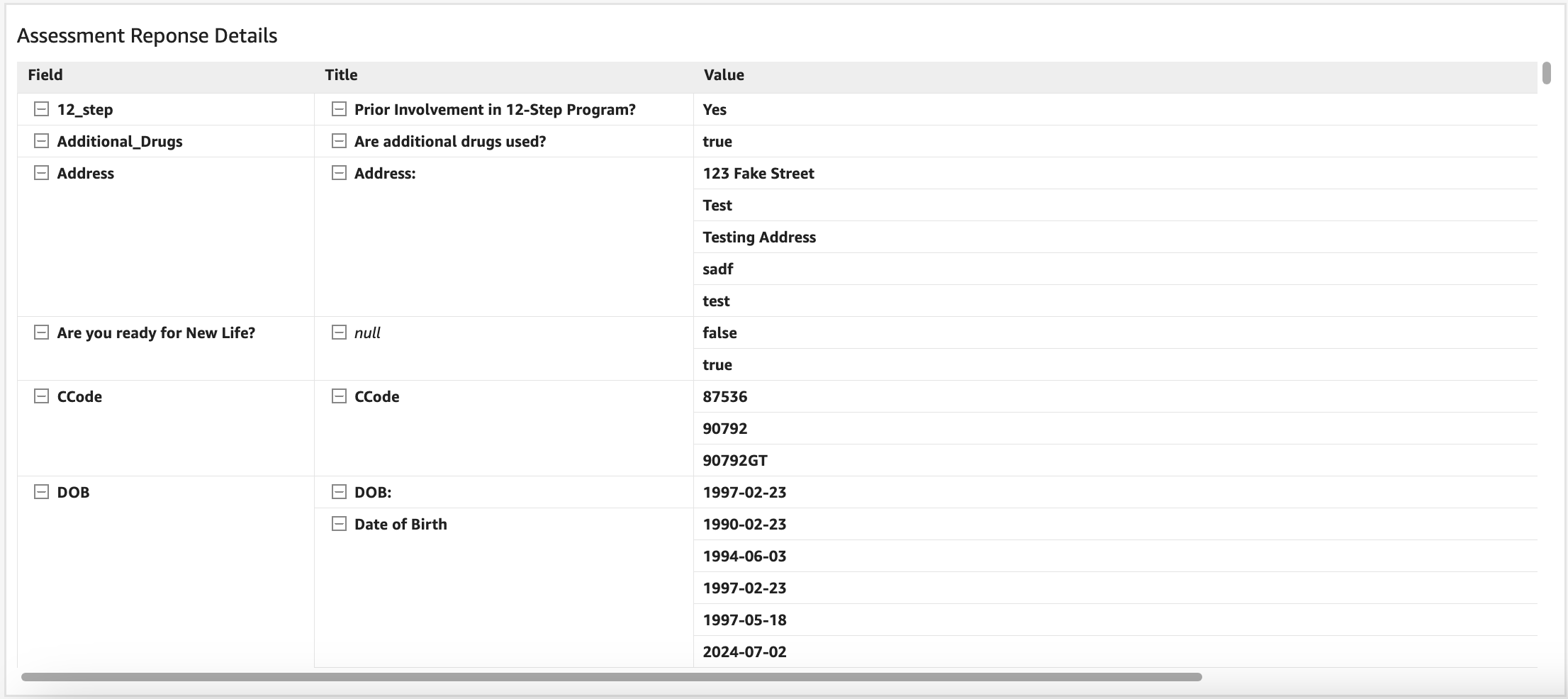Viewport: 1568px width, 699px height.
Task: Collapse the CCode title group
Action: pyautogui.click(x=340, y=396)
